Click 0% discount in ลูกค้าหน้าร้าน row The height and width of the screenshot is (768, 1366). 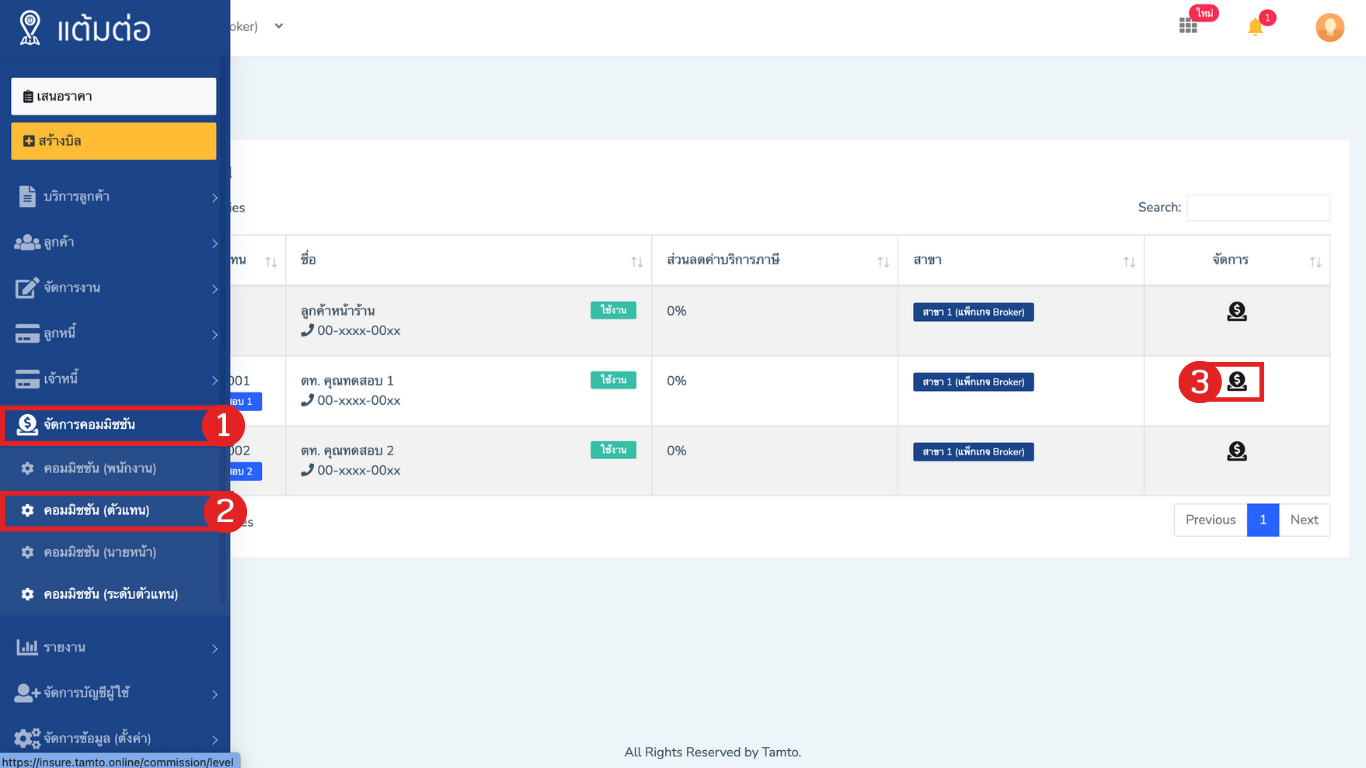pyautogui.click(x=677, y=311)
